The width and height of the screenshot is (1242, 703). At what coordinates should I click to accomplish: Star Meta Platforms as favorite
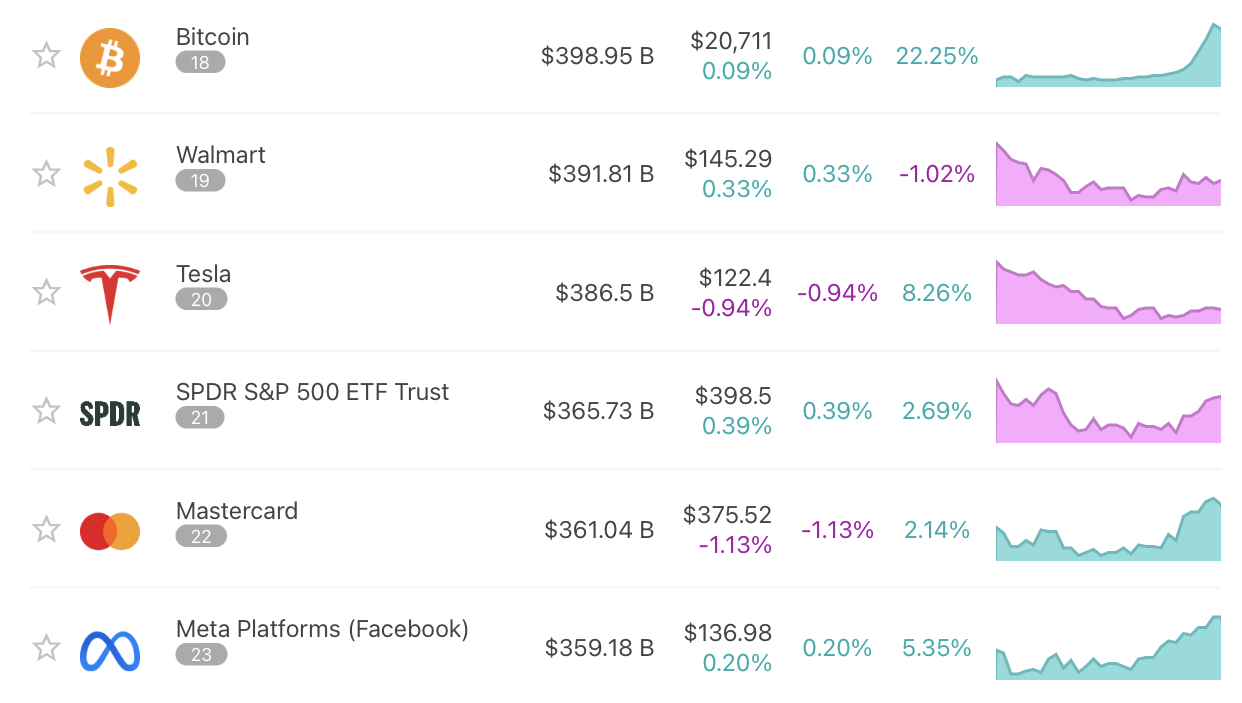[47, 648]
